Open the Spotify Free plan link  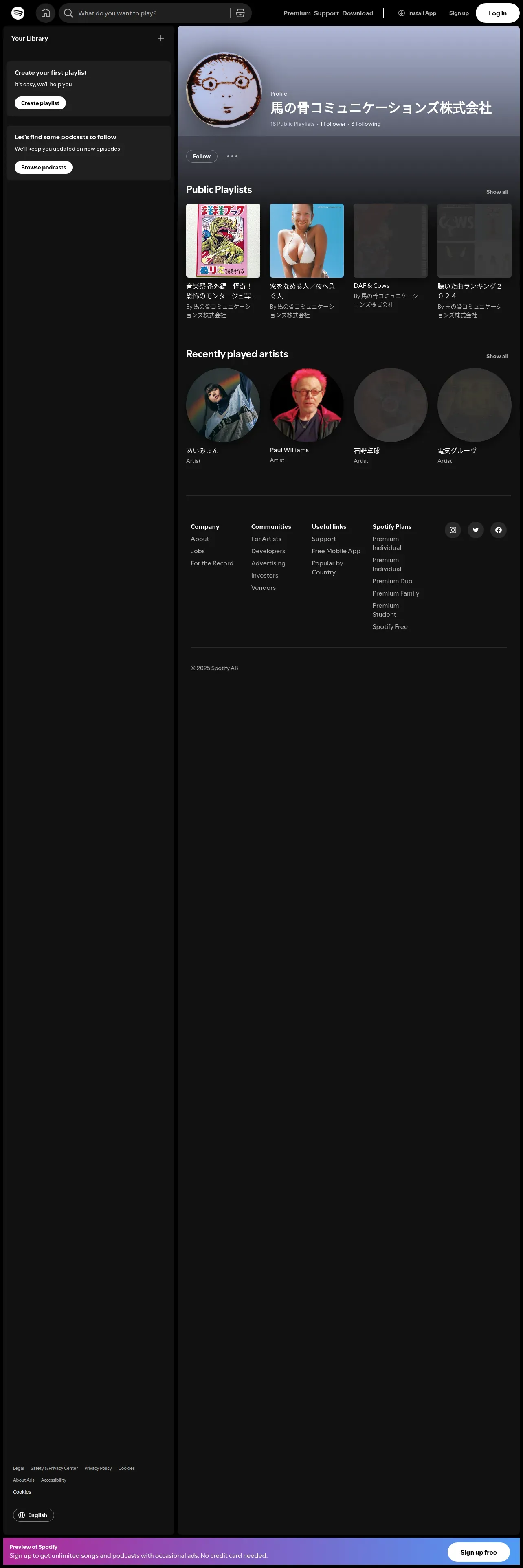tap(390, 626)
